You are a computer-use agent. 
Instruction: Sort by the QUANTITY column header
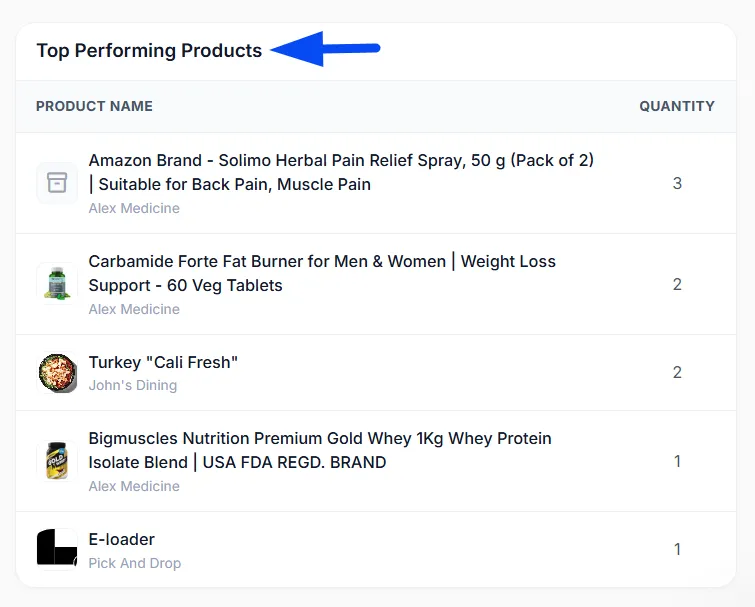(x=677, y=106)
